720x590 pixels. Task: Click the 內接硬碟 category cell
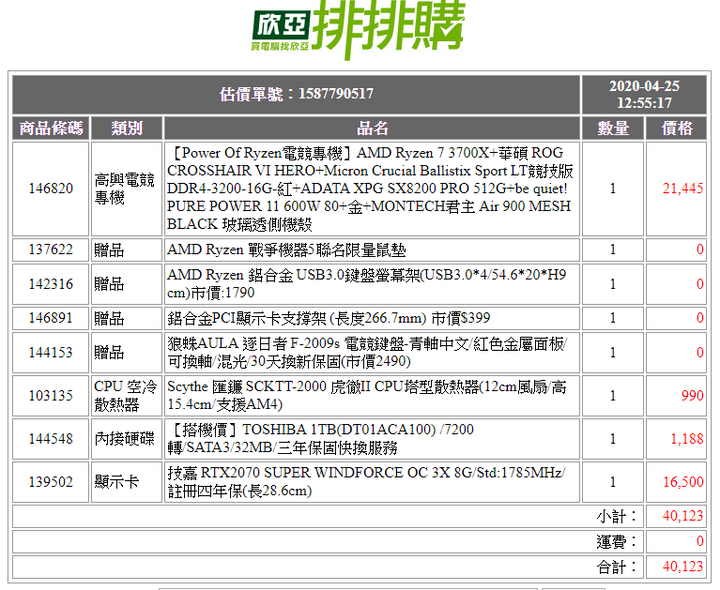[127, 439]
